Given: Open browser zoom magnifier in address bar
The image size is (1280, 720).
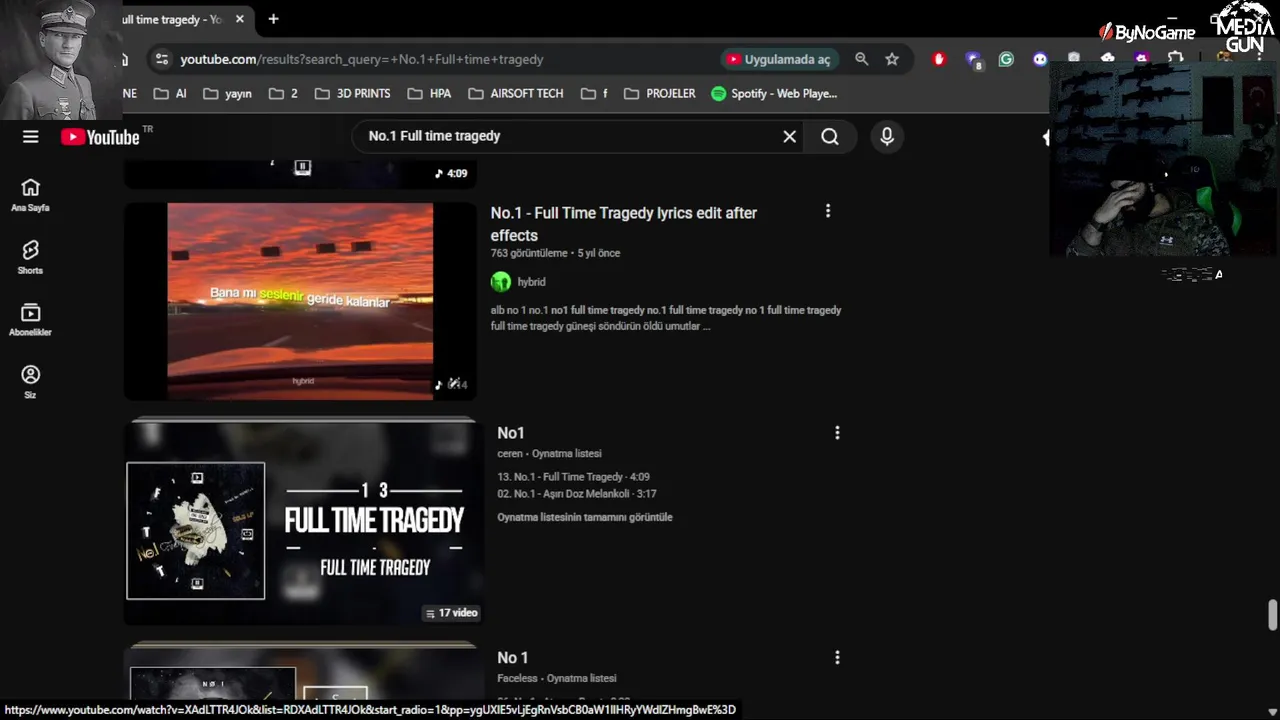Looking at the screenshot, I should [x=862, y=59].
